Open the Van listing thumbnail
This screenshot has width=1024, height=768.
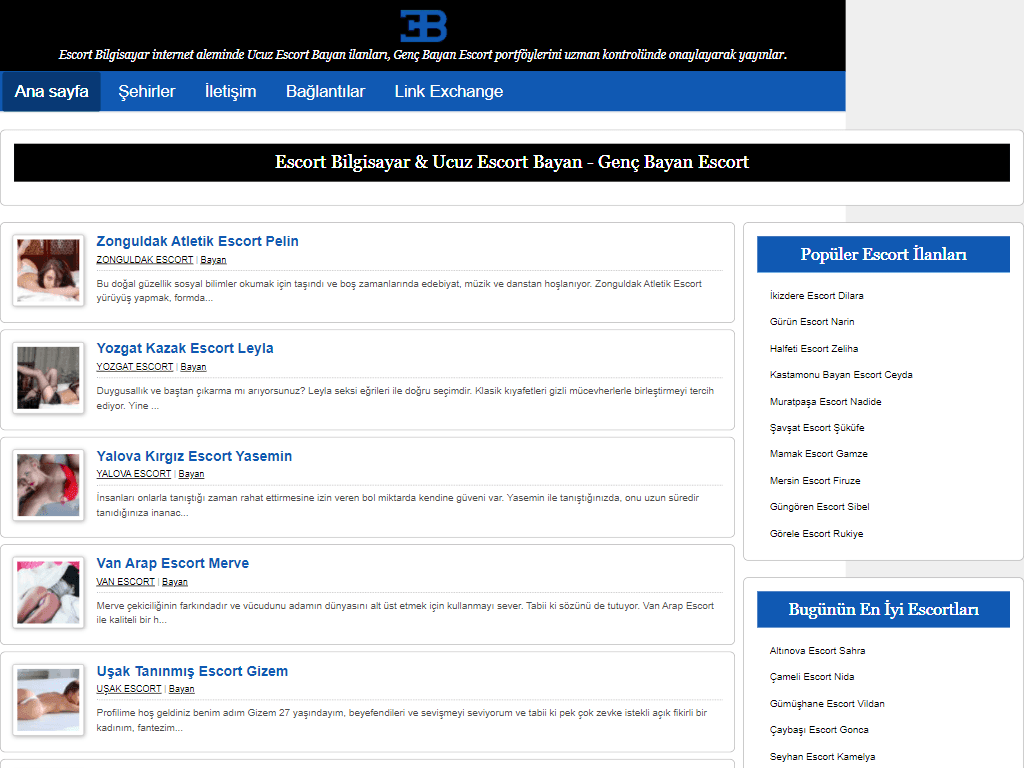coord(48,592)
